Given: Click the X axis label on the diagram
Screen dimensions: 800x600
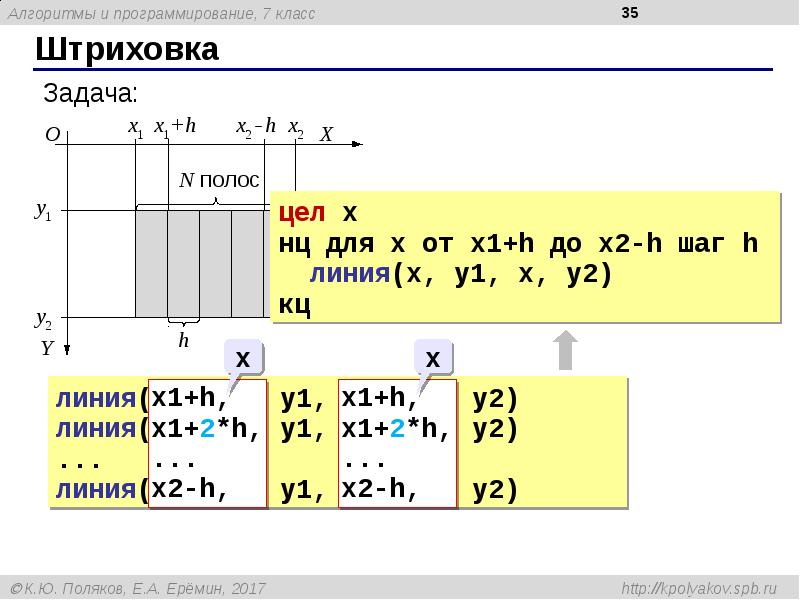Looking at the screenshot, I should tap(326, 135).
